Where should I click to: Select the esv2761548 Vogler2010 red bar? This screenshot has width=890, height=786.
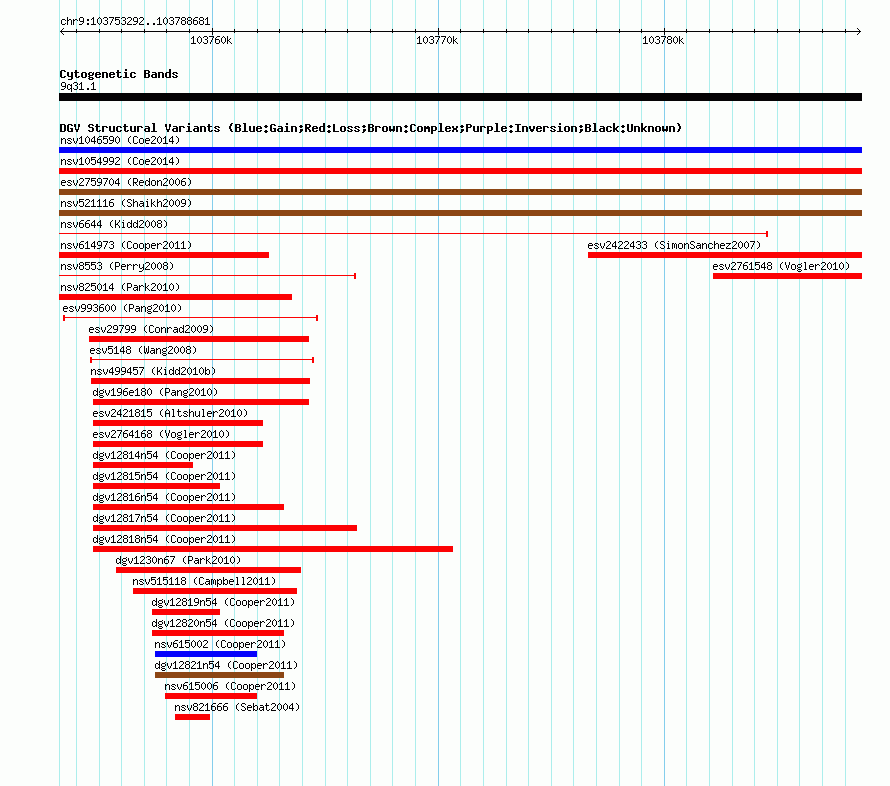[787, 276]
